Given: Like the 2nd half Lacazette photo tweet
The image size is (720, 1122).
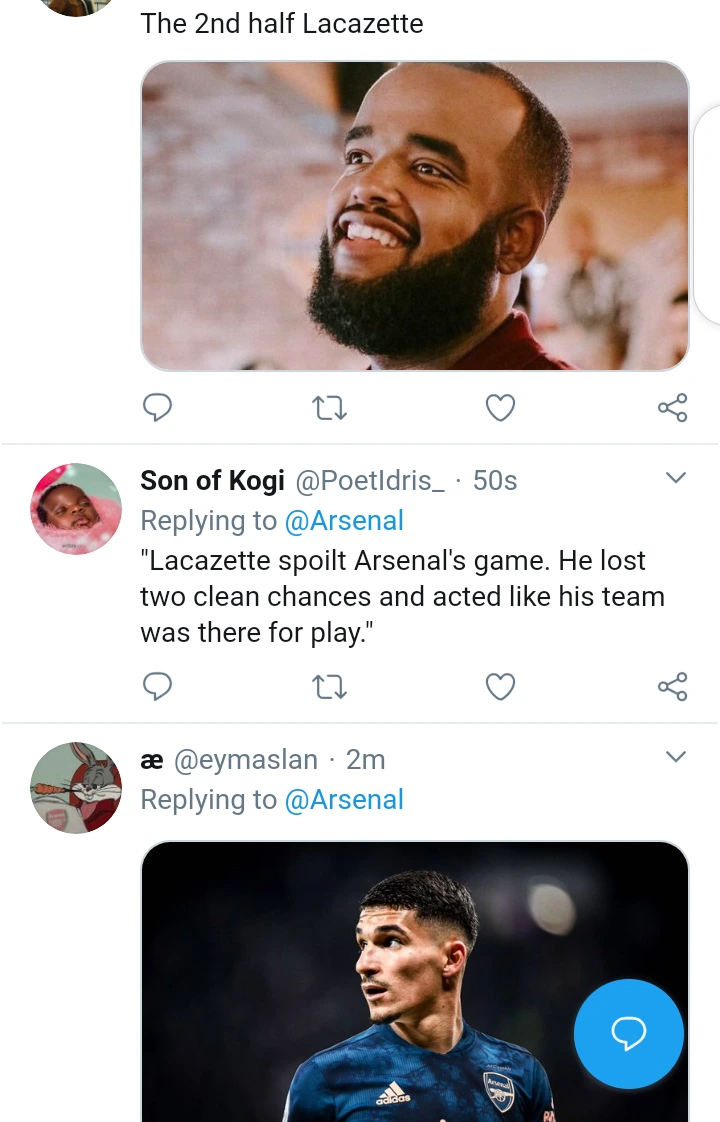Looking at the screenshot, I should tap(500, 407).
